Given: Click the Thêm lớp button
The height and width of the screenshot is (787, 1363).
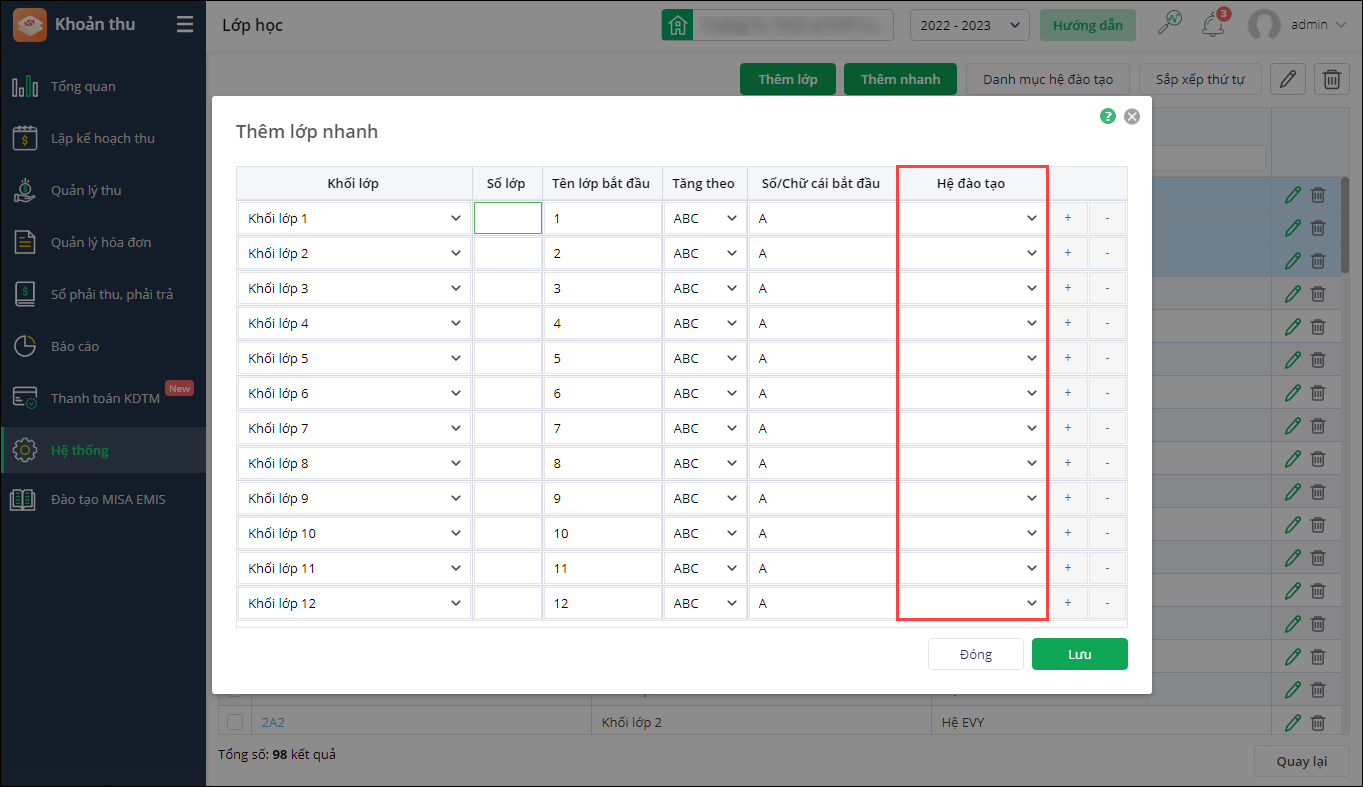Looking at the screenshot, I should [788, 79].
